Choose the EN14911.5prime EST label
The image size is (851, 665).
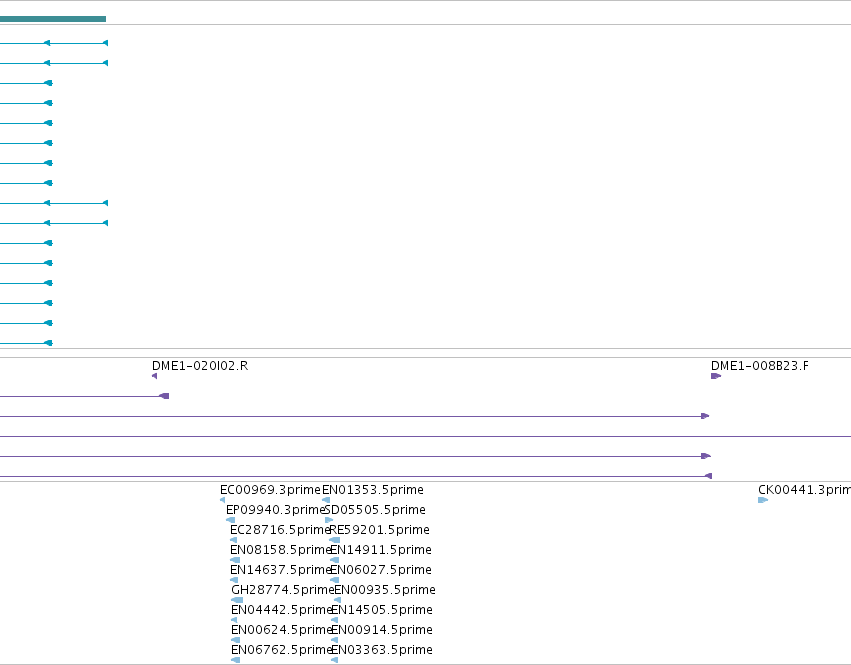coord(381,550)
